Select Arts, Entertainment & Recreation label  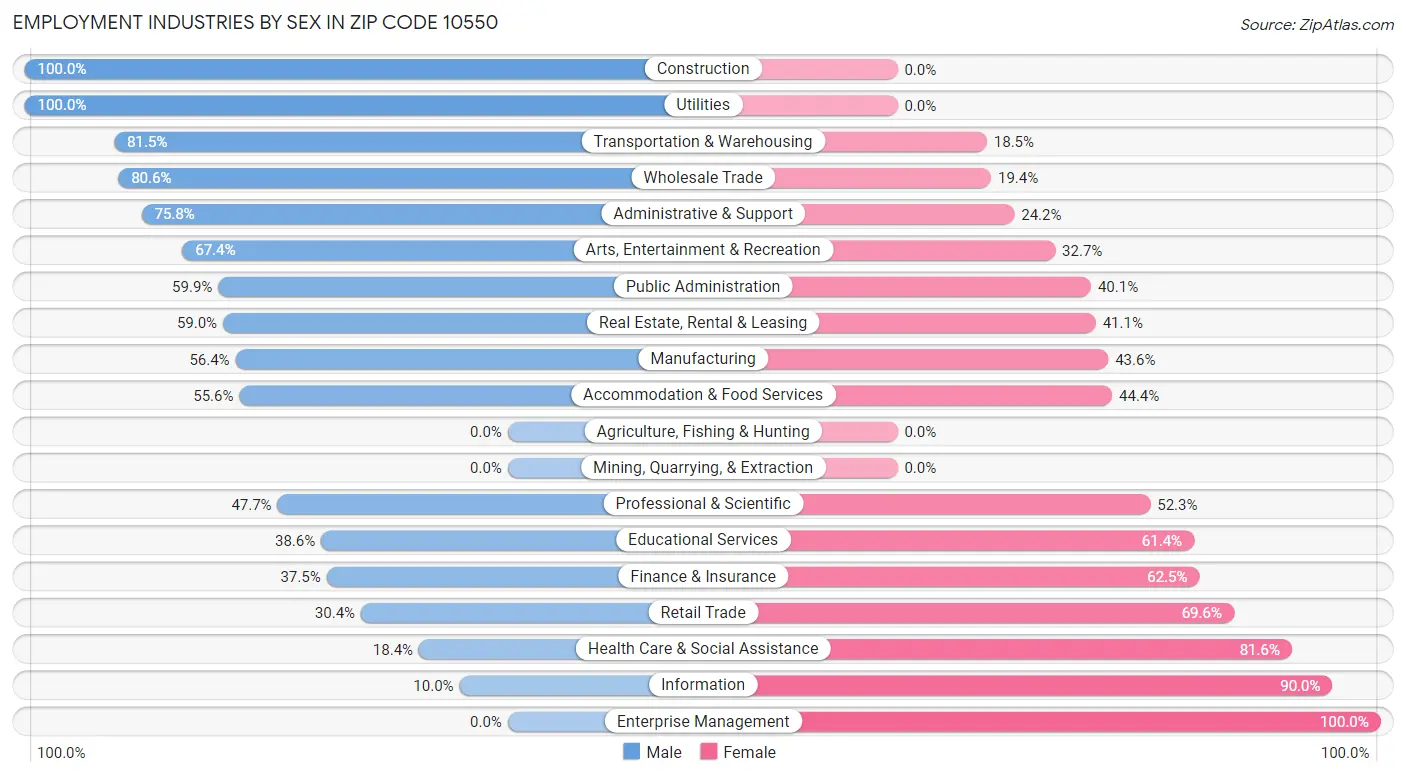point(703,250)
